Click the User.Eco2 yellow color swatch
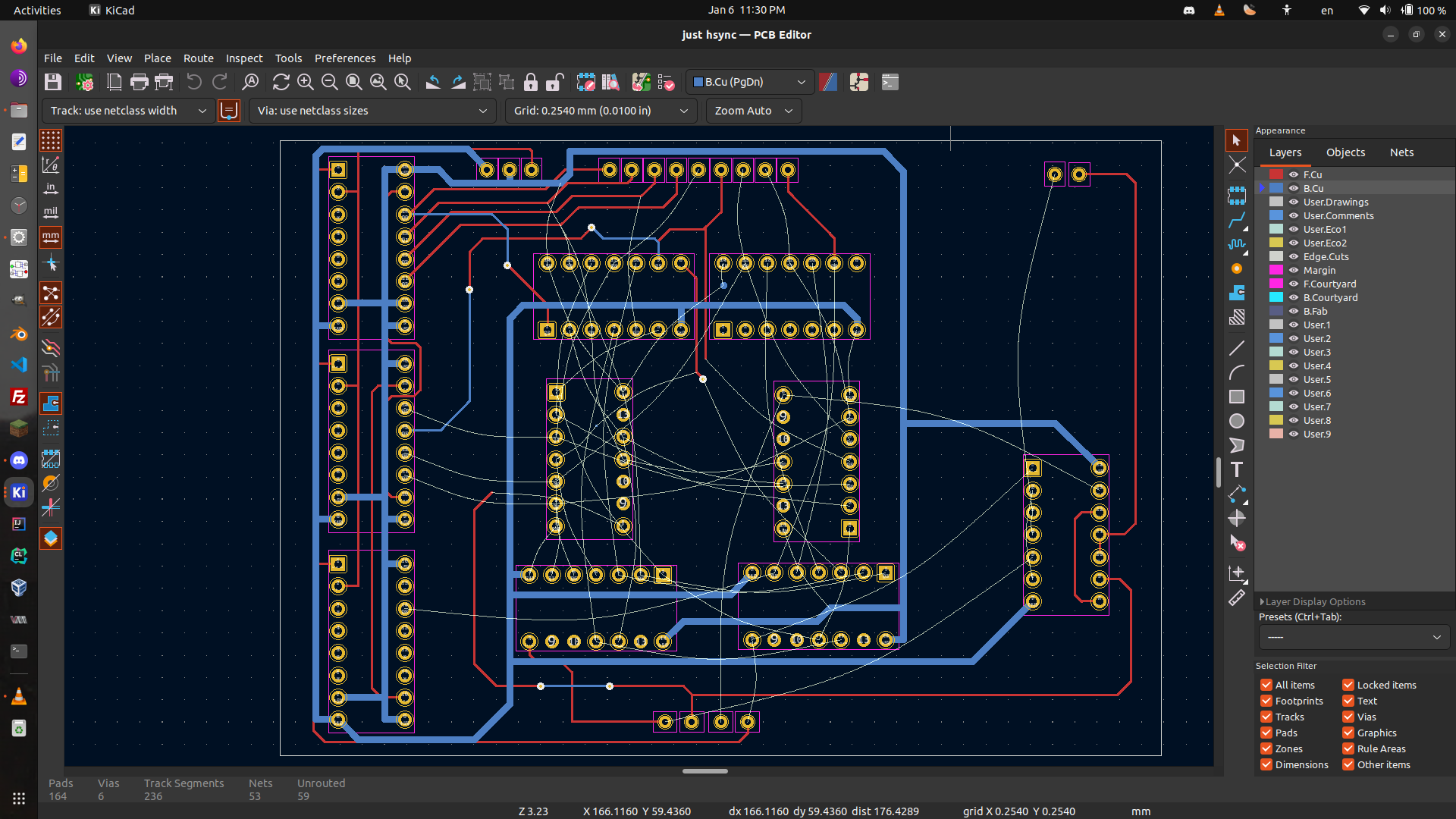The image size is (1456, 819). coord(1276,243)
